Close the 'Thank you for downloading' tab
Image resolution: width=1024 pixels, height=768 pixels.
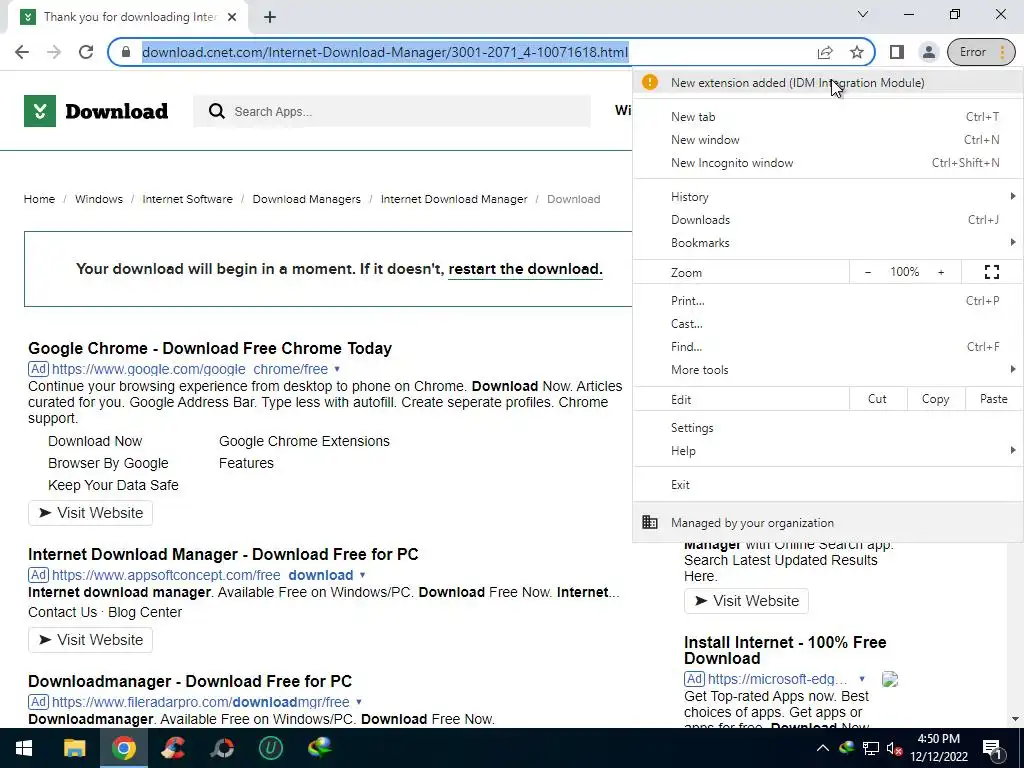[x=232, y=17]
